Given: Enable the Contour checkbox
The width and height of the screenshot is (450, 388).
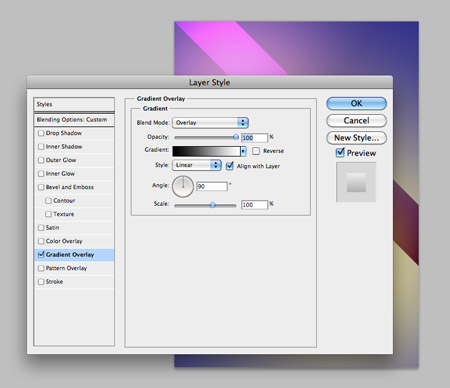Looking at the screenshot, I should coord(48,201).
